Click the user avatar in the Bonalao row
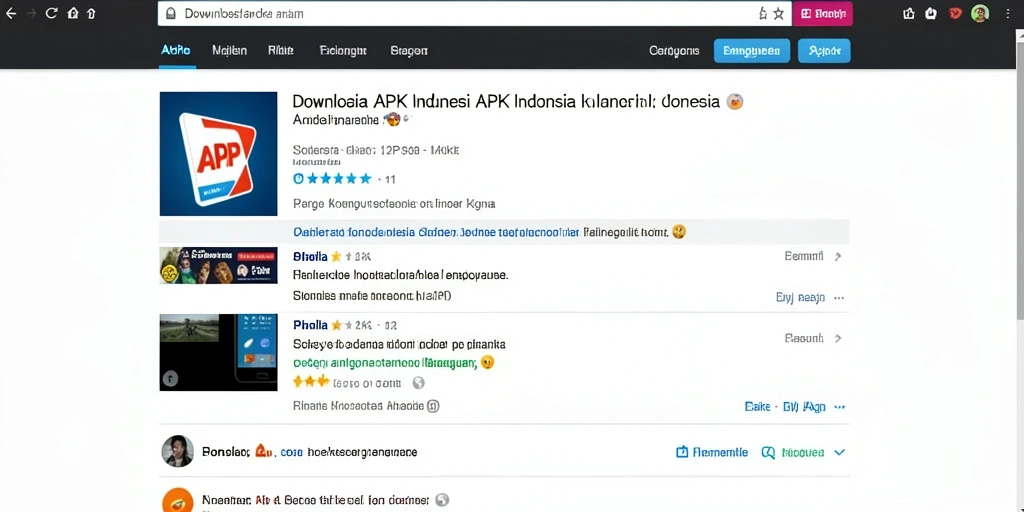This screenshot has height=512, width=1024. click(178, 451)
